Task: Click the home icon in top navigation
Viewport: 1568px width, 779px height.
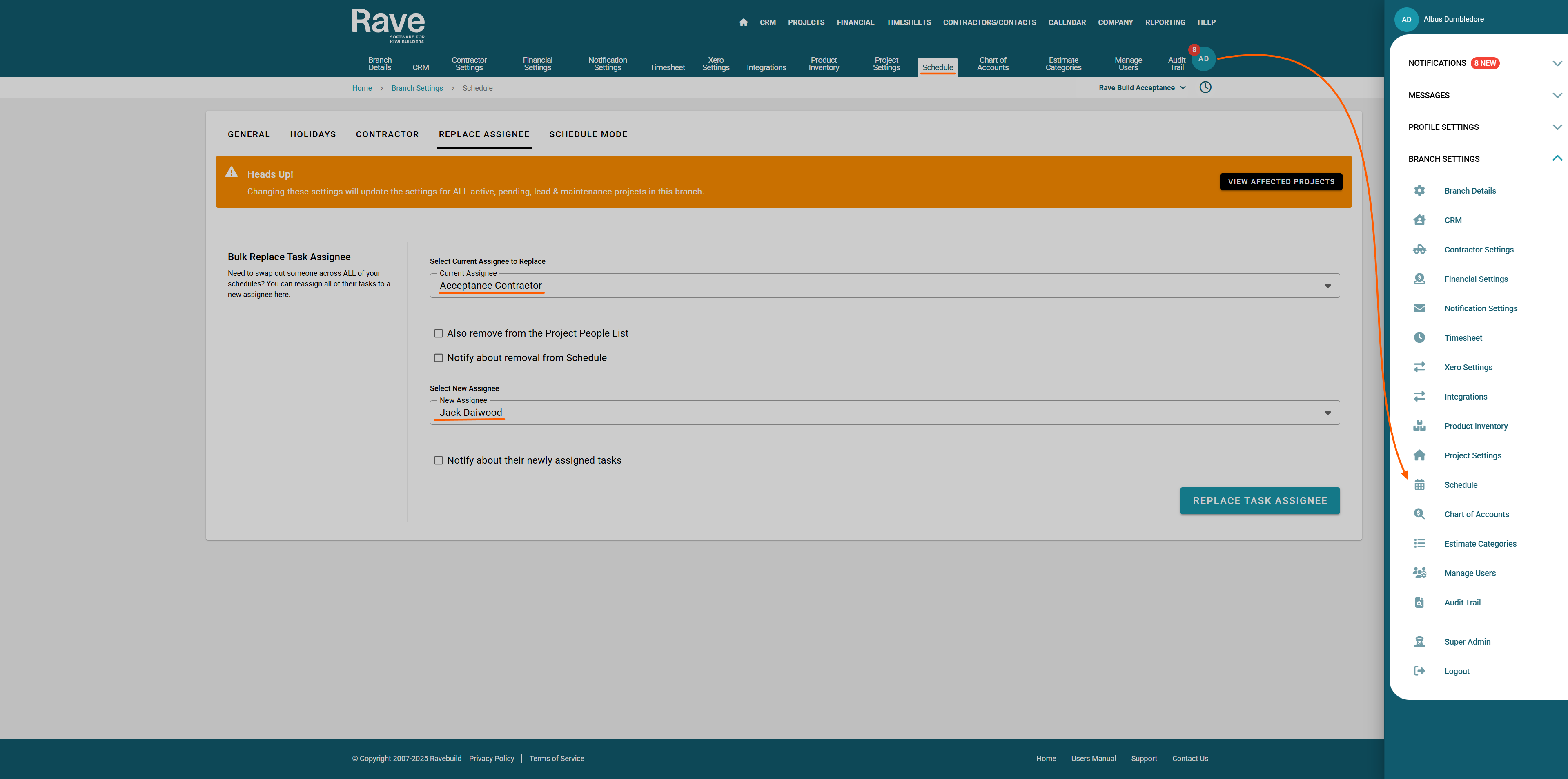Action: (x=743, y=22)
